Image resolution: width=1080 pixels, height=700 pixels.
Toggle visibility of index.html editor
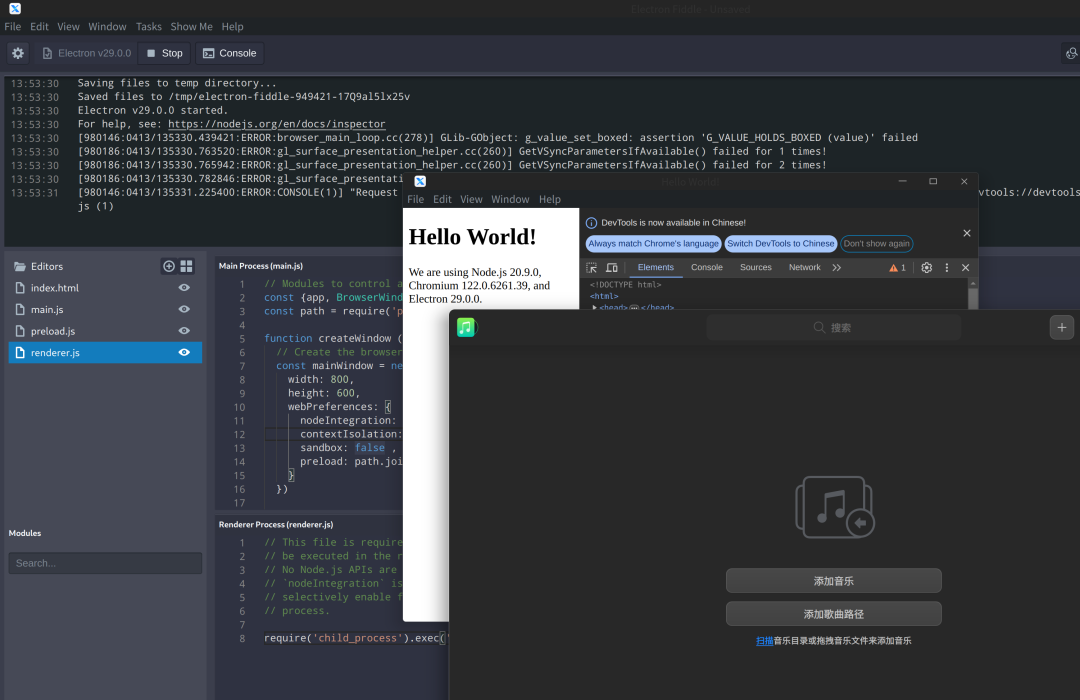(x=184, y=288)
